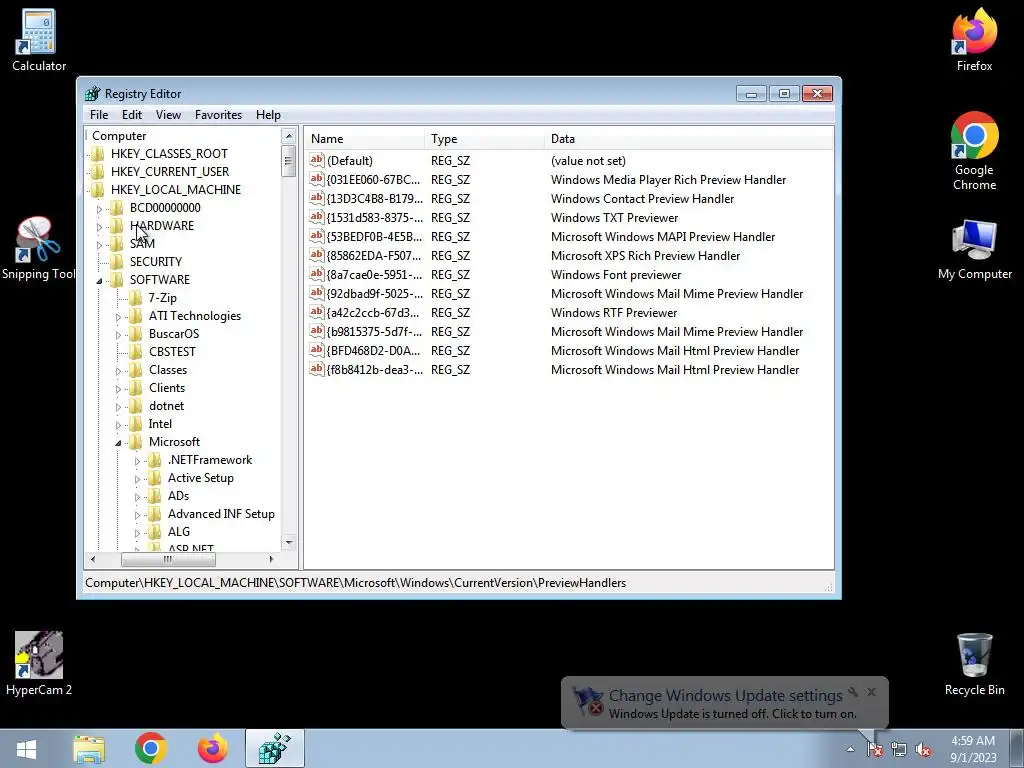
Task: Select the Microsoft XPS Rich Preview Handler row
Action: pyautogui.click(x=568, y=255)
